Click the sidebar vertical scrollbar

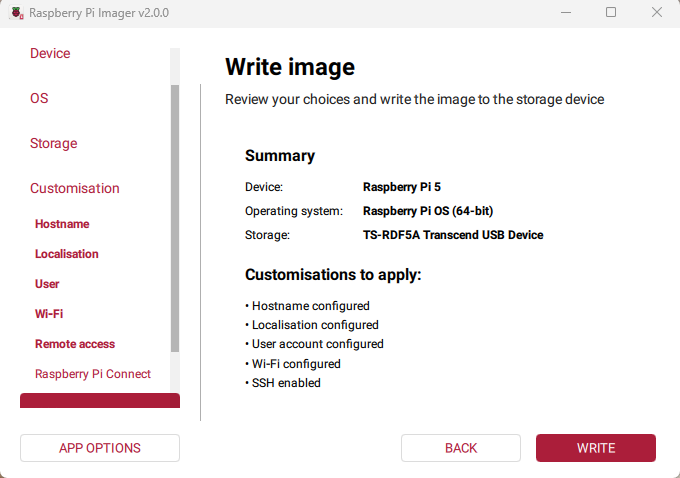[175, 218]
